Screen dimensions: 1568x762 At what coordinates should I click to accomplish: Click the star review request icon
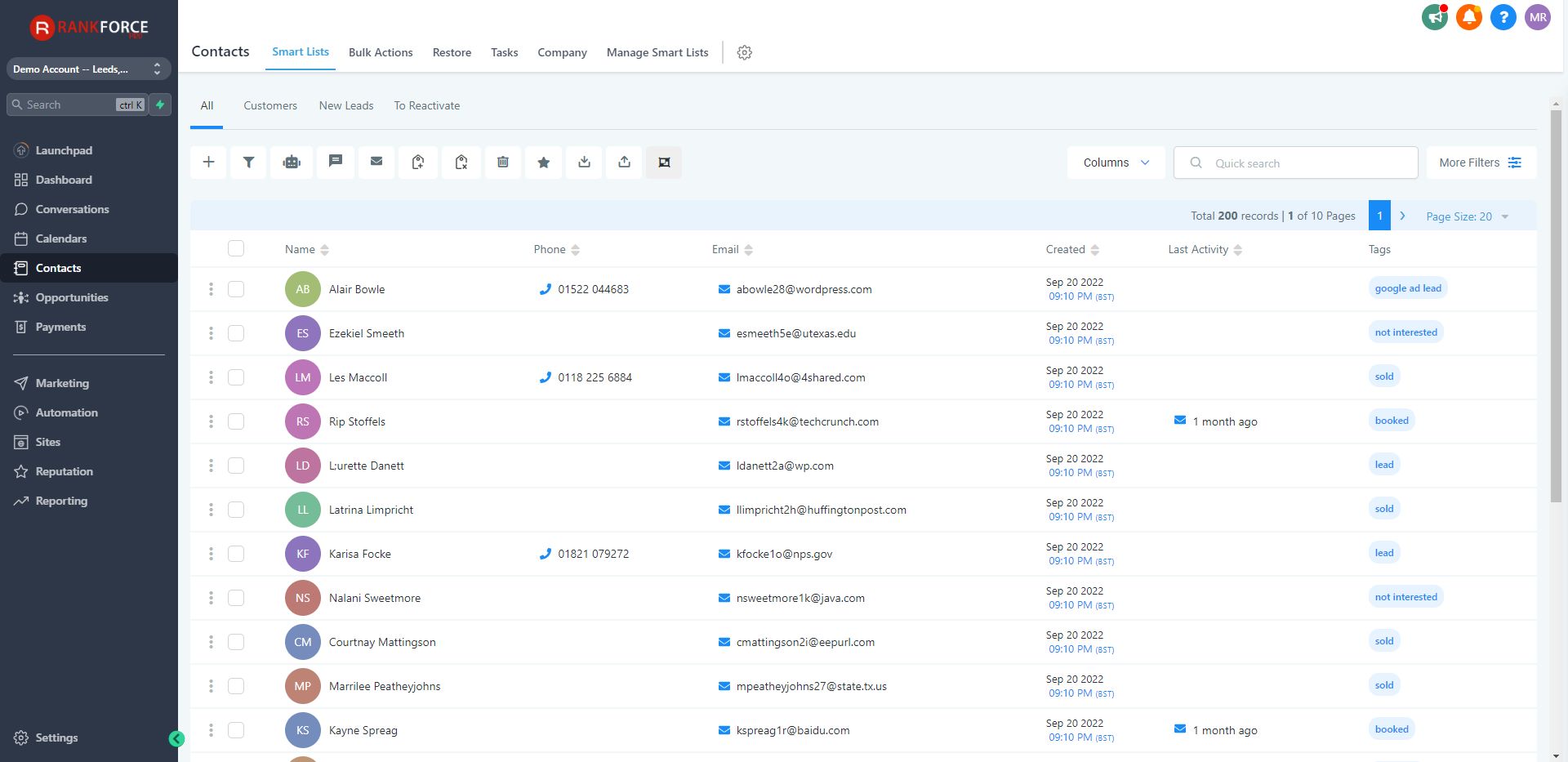[544, 163]
